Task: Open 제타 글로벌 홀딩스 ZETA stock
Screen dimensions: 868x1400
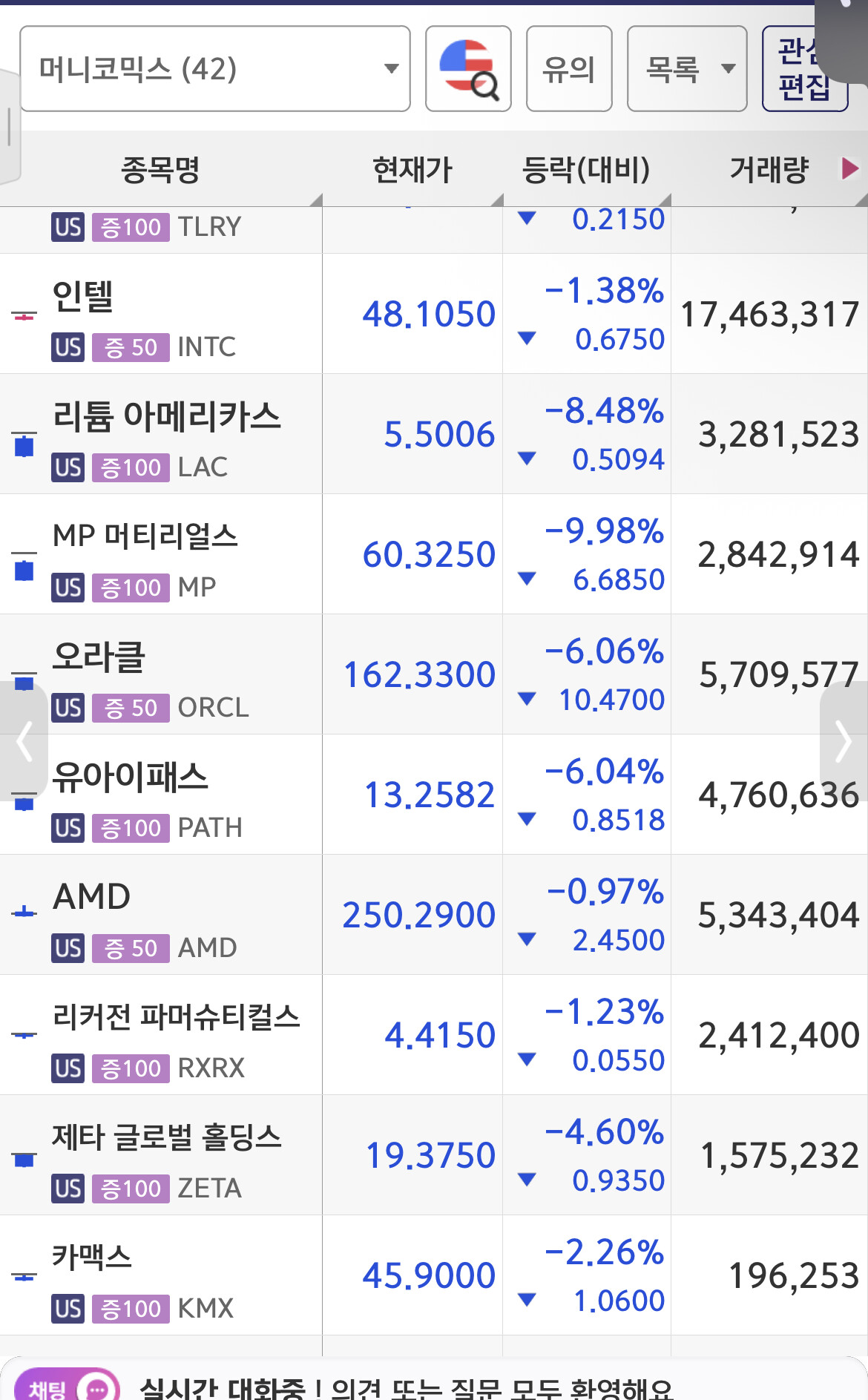Action: pos(434,1155)
